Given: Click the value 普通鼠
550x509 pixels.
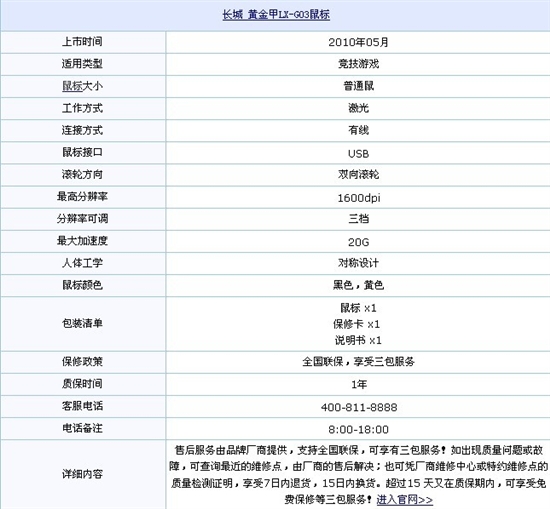Looking at the screenshot, I should pos(358,86).
